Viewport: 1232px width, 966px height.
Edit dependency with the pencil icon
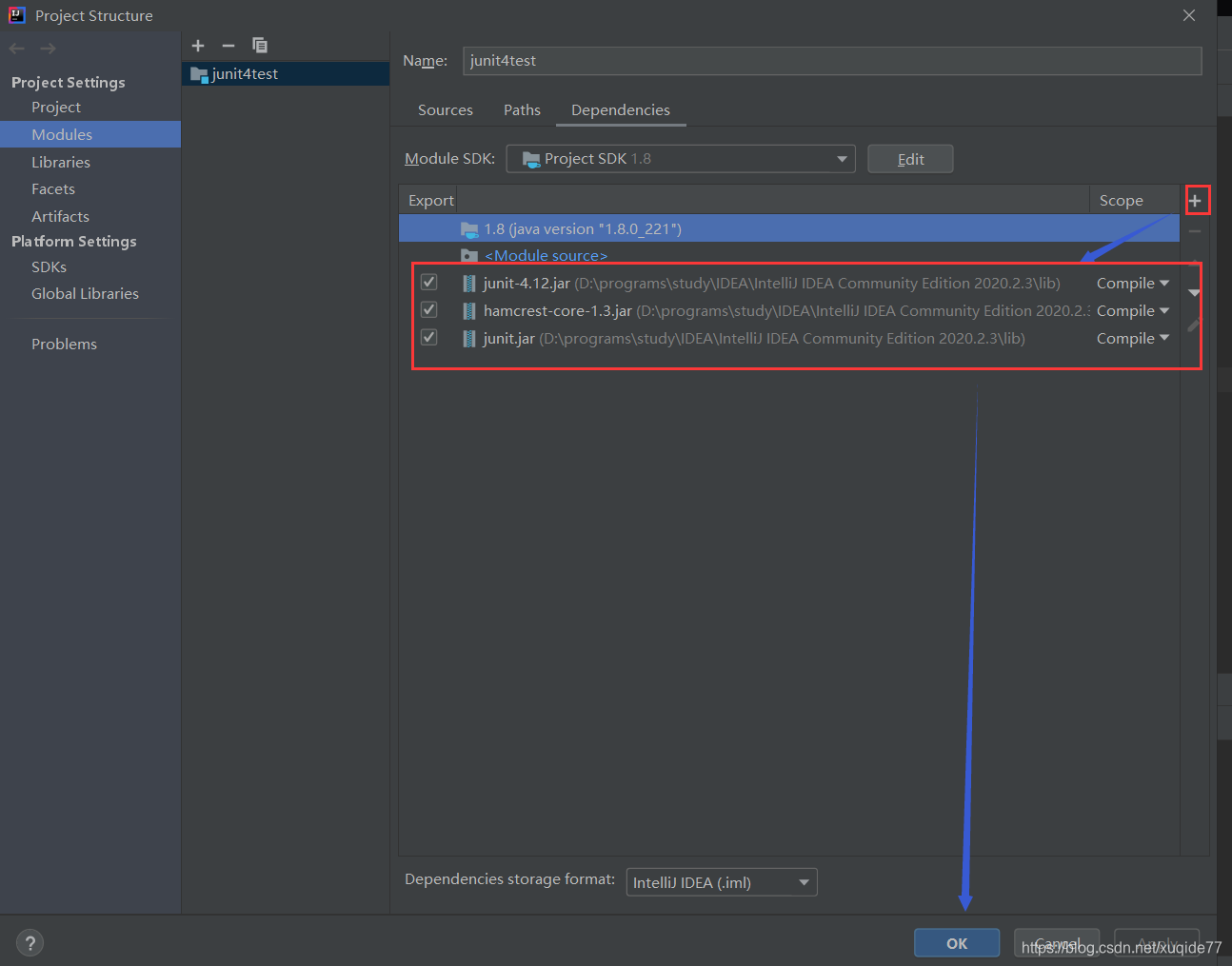click(x=1194, y=325)
